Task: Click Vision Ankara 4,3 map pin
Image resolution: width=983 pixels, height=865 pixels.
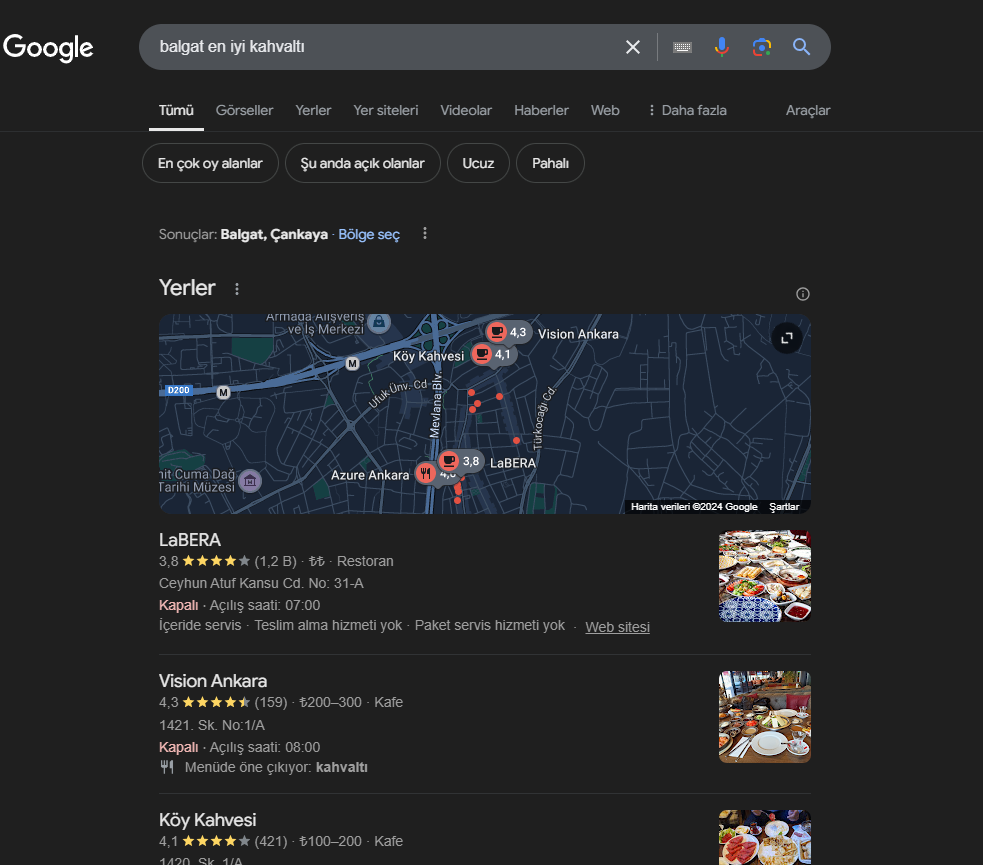Action: [x=508, y=332]
